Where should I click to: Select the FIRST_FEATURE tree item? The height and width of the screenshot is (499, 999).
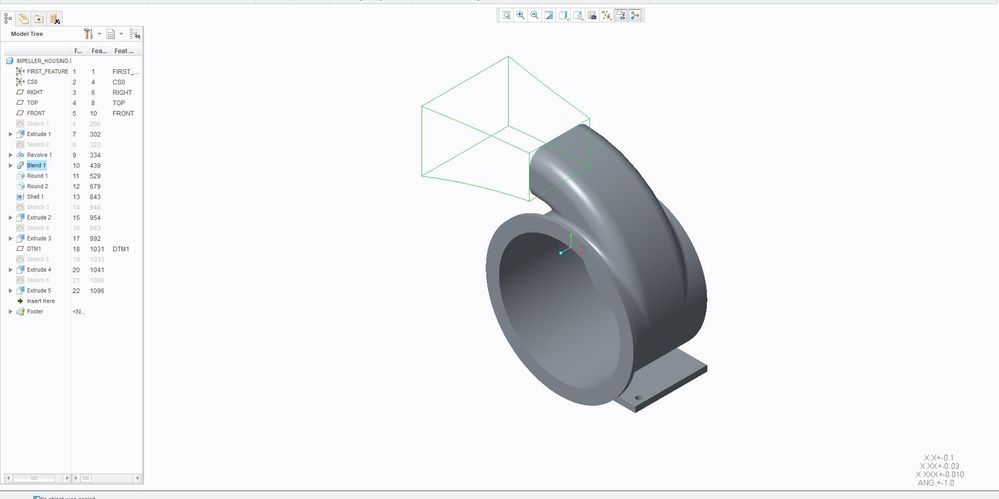pos(47,71)
